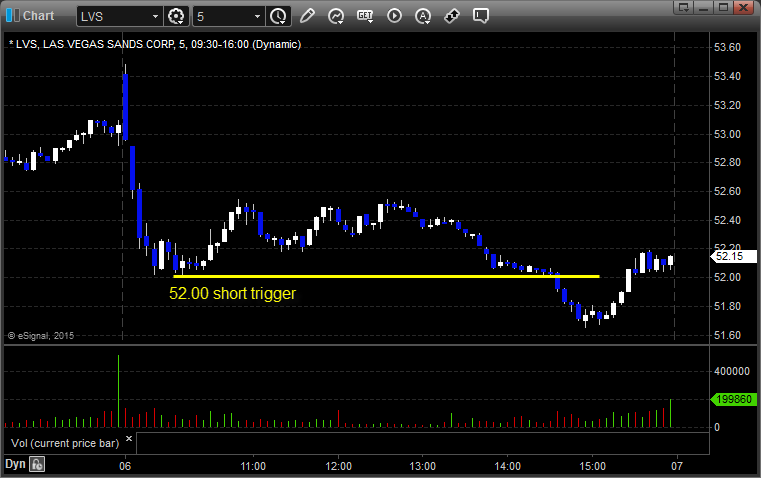This screenshot has height=478, width=761.
Task: Open the alerts A icon menu
Action: 423,16
